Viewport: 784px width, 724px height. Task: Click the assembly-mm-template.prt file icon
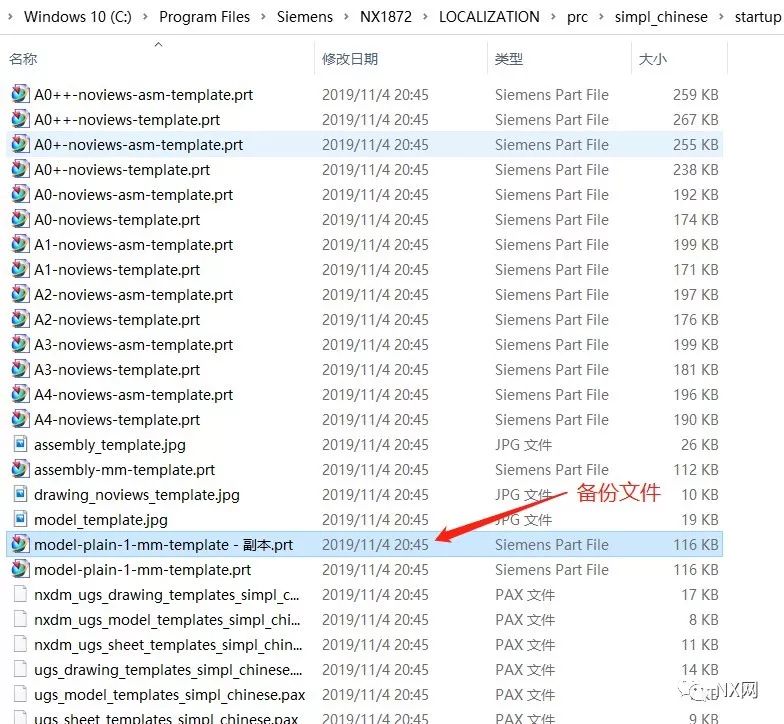pyautogui.click(x=20, y=469)
